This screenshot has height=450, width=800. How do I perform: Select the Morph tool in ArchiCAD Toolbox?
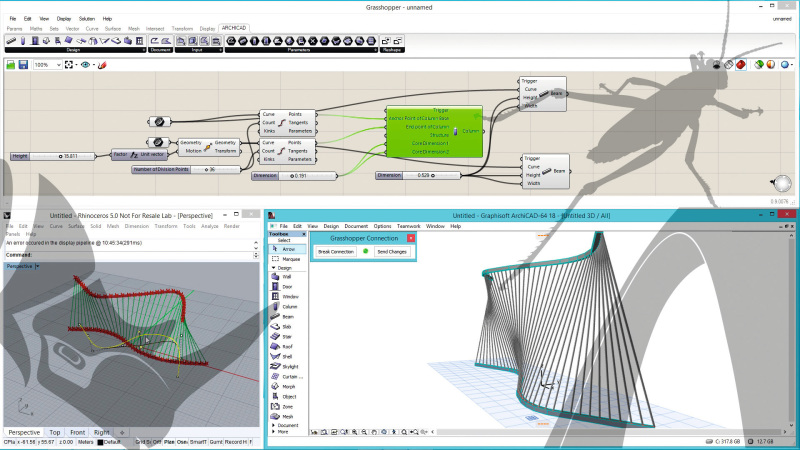pos(287,387)
